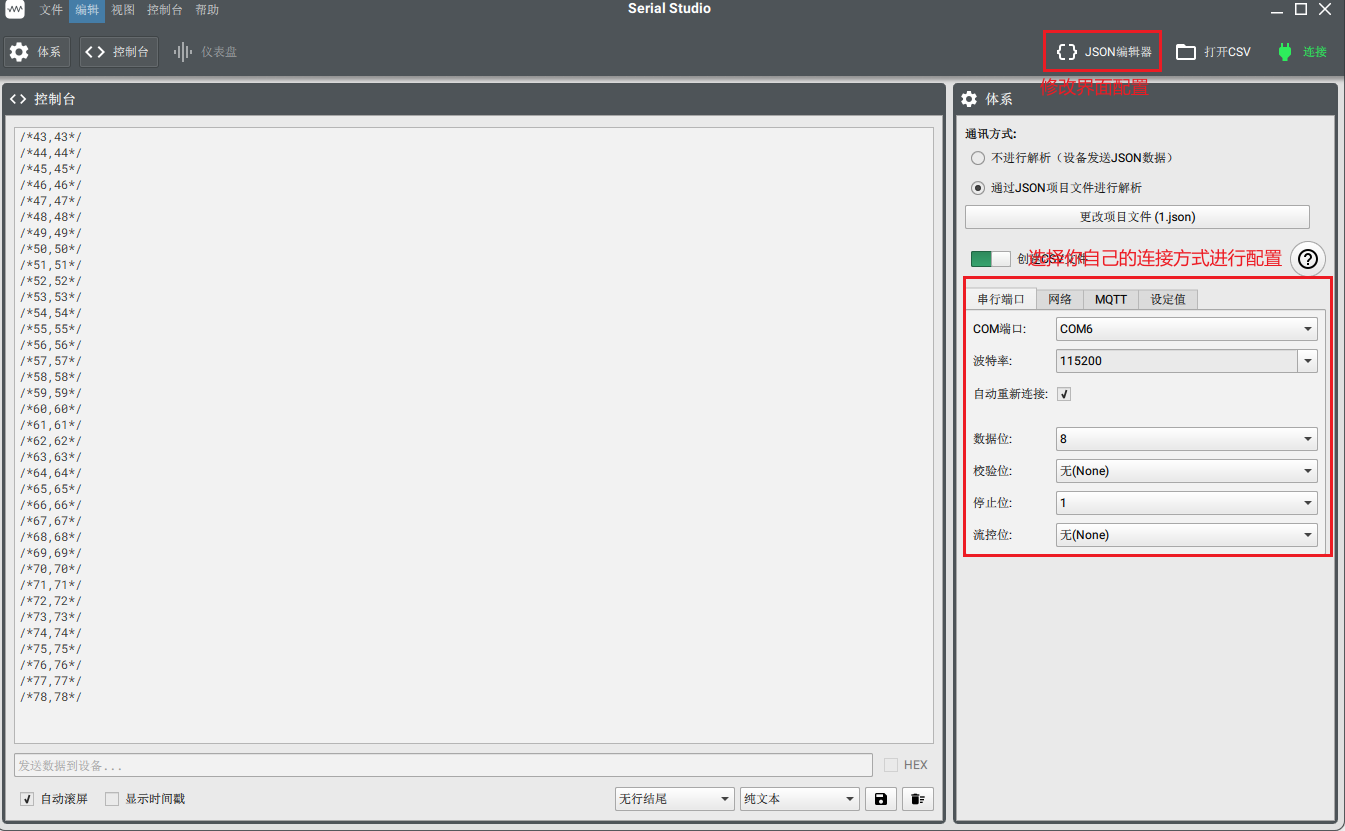Screen dimensions: 1345x831
Task: Toggle the HEX checkbox
Action: click(x=891, y=765)
